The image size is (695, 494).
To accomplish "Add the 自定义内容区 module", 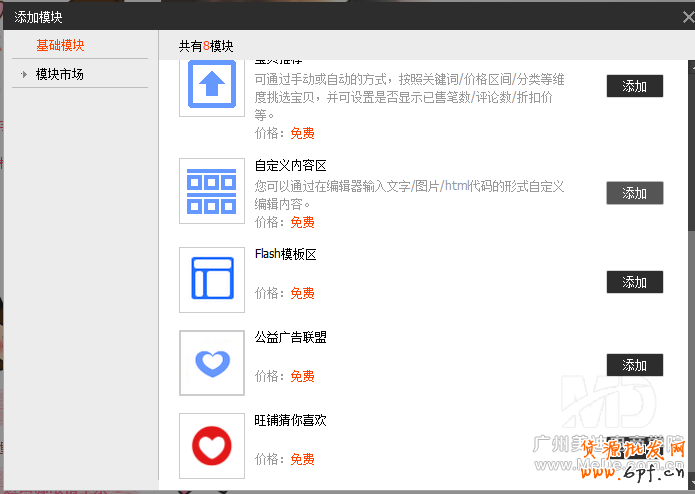I will coord(634,193).
